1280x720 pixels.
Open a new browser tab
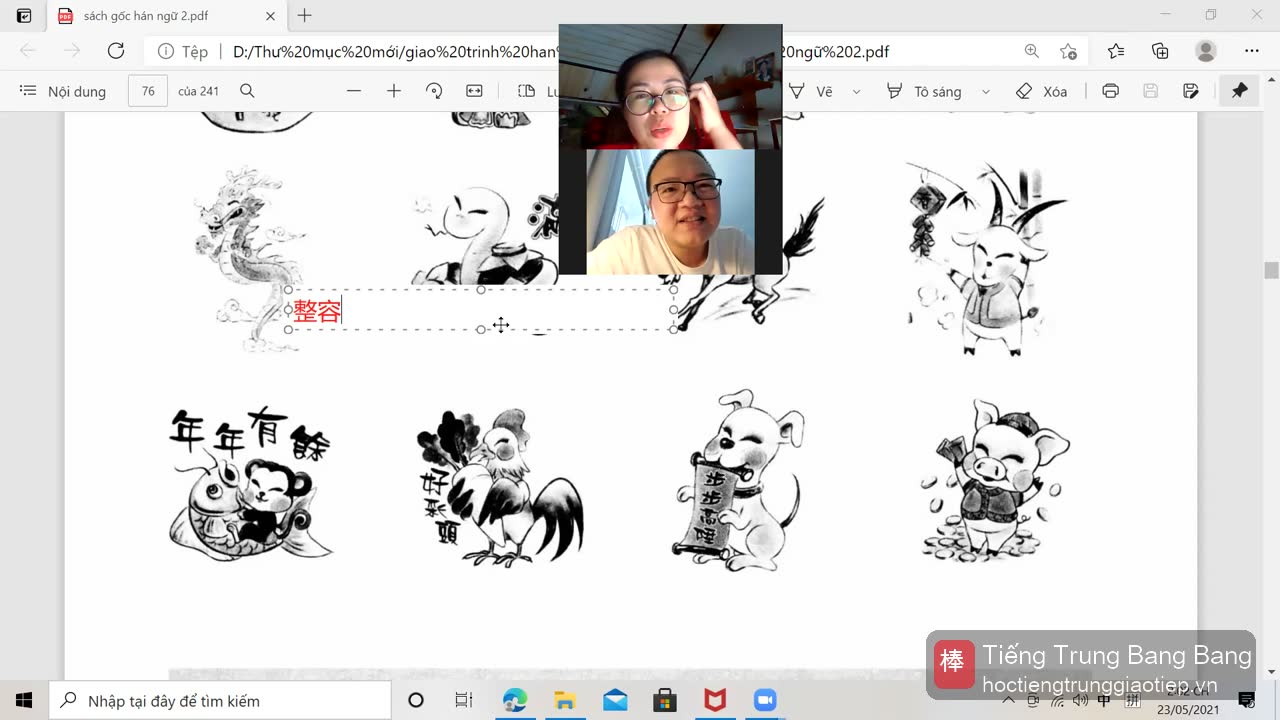[305, 16]
